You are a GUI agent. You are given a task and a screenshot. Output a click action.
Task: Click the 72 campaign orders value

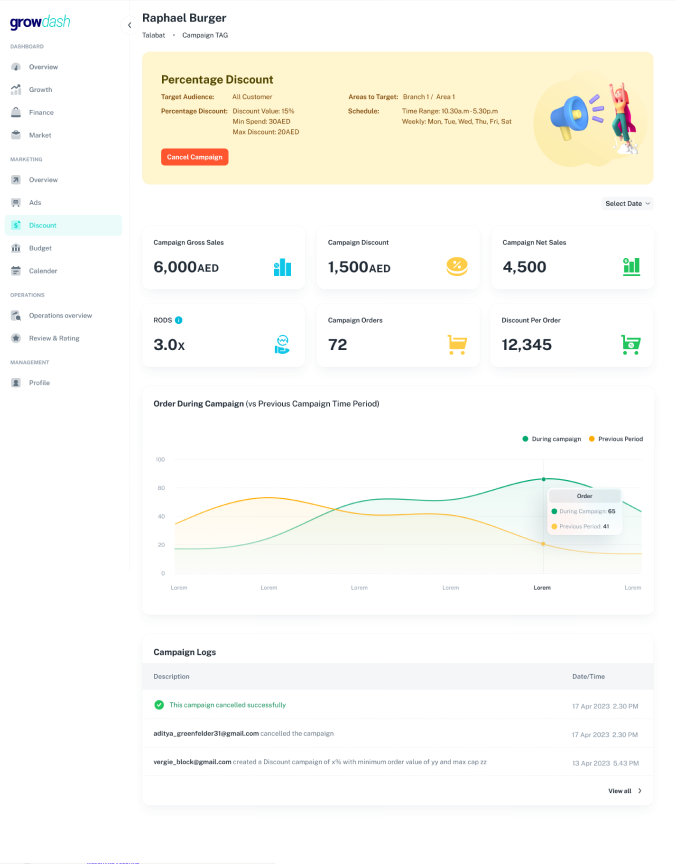pos(338,345)
